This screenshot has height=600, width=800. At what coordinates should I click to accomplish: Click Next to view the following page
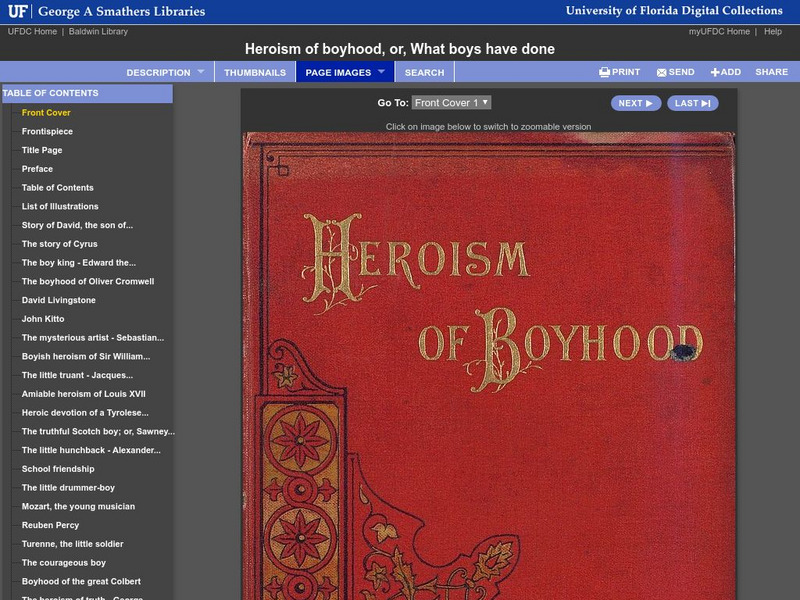tap(636, 103)
